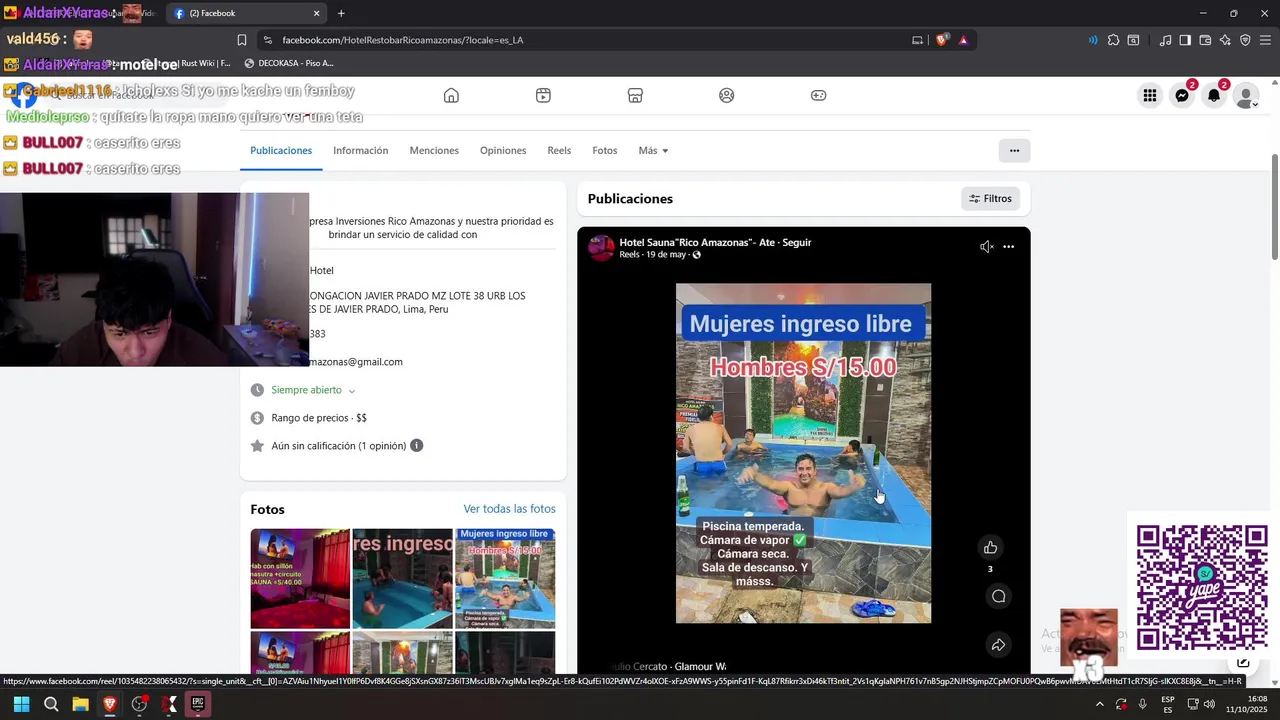Play the Mujeres ingreso libre reel video
1280x720 pixels.
(803, 453)
